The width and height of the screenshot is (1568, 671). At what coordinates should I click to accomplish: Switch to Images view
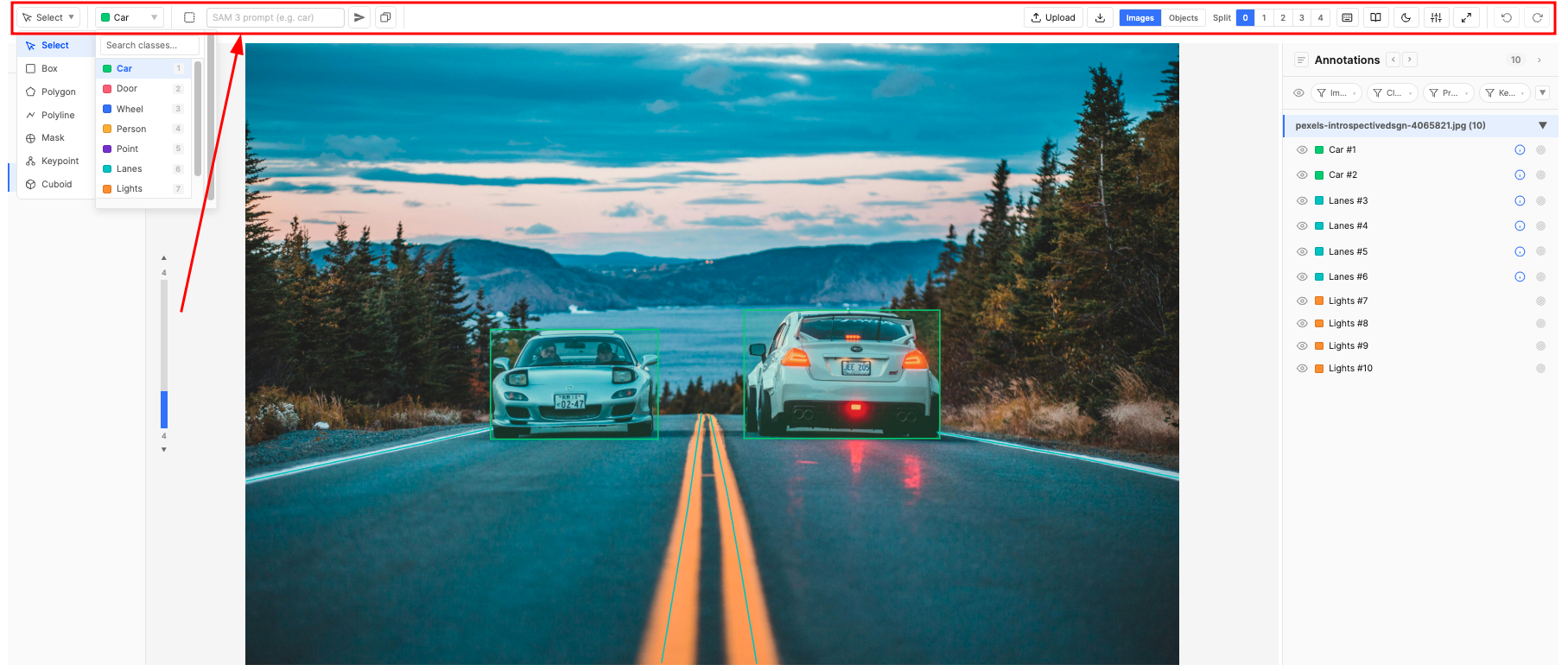point(1139,17)
